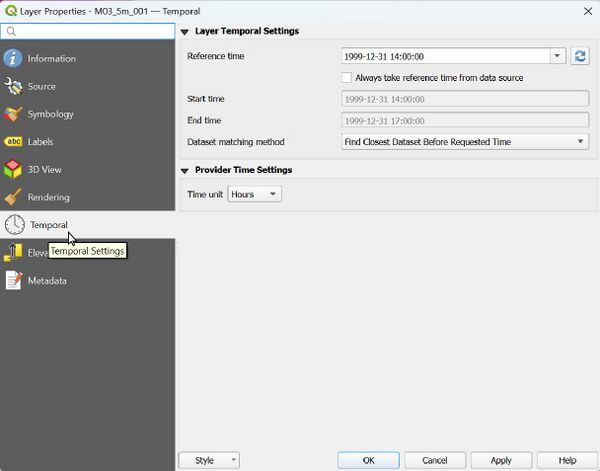Click the Help button
This screenshot has height=471, width=600.
click(x=567, y=460)
